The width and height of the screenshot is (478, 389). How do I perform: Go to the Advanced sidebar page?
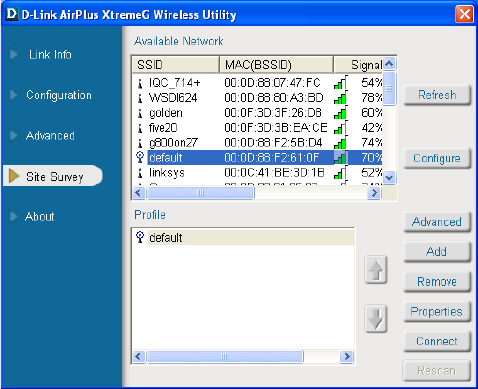point(50,136)
